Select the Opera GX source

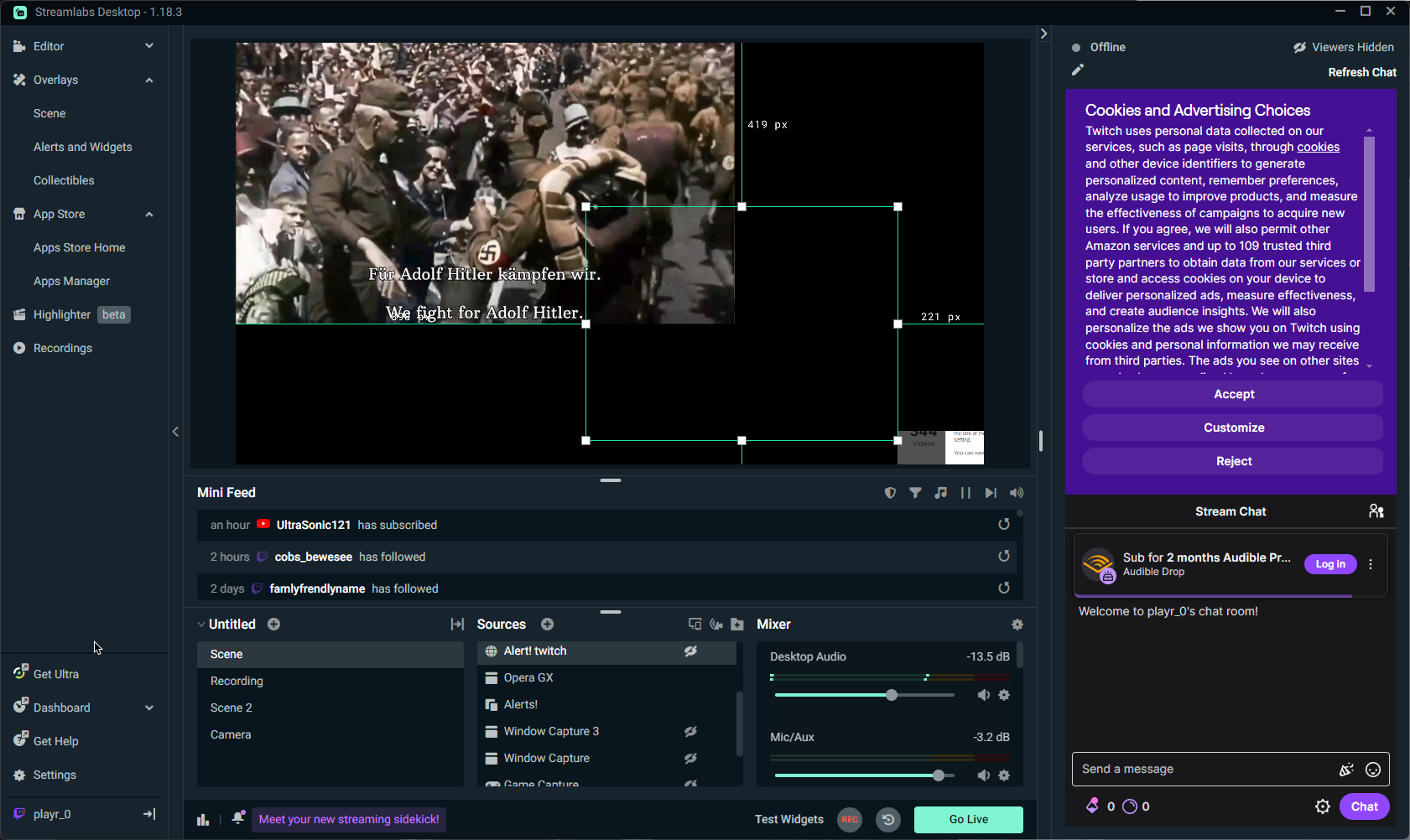click(x=606, y=677)
